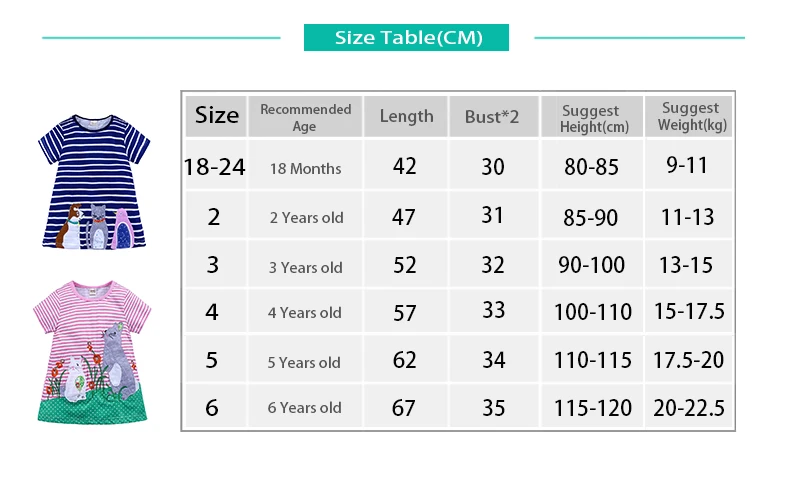
Task: Select the bust value 35 cell
Action: [x=493, y=406]
